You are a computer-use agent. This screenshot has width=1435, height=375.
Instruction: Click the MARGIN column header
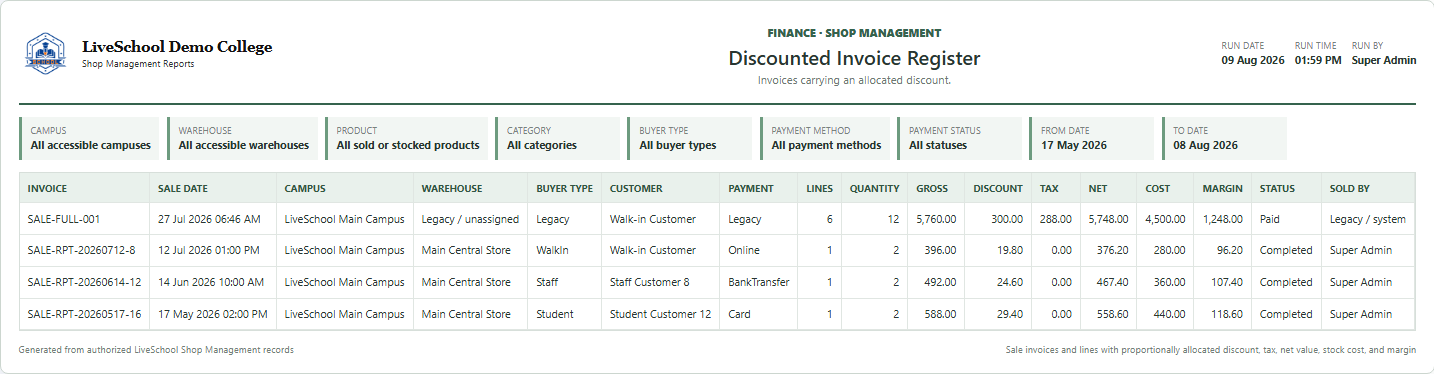1222,188
